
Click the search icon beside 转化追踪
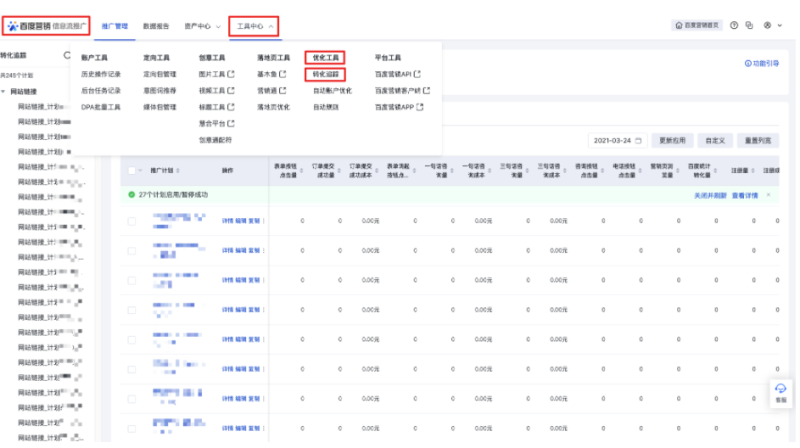(x=67, y=55)
